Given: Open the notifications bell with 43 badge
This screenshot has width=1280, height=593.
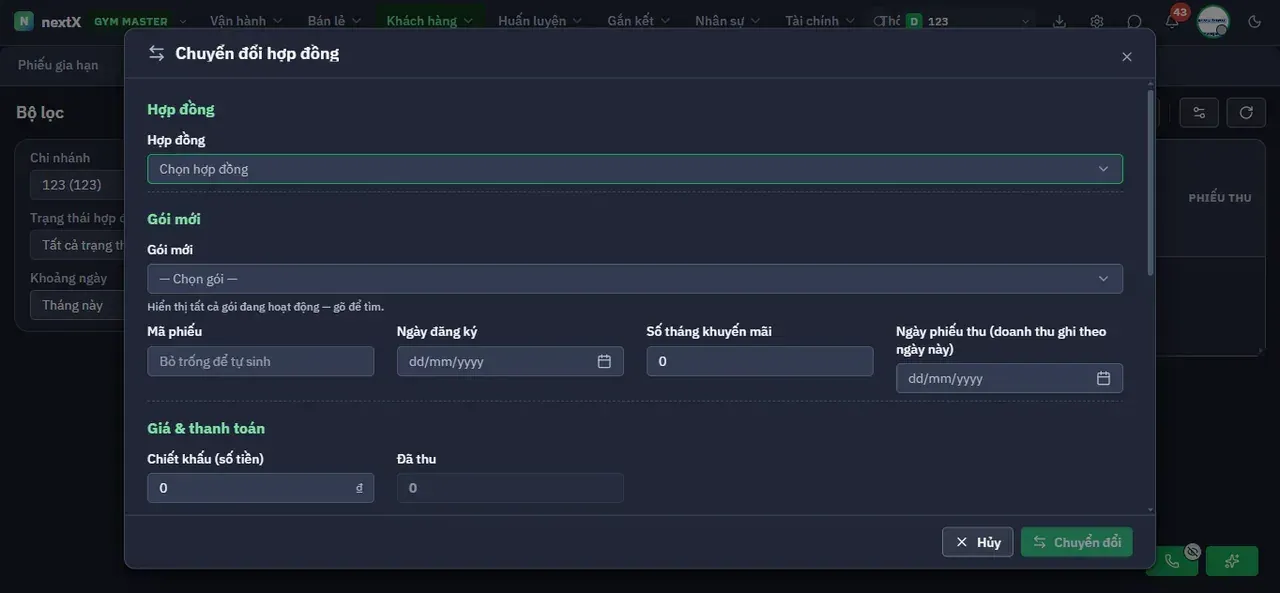Looking at the screenshot, I should [1172, 21].
